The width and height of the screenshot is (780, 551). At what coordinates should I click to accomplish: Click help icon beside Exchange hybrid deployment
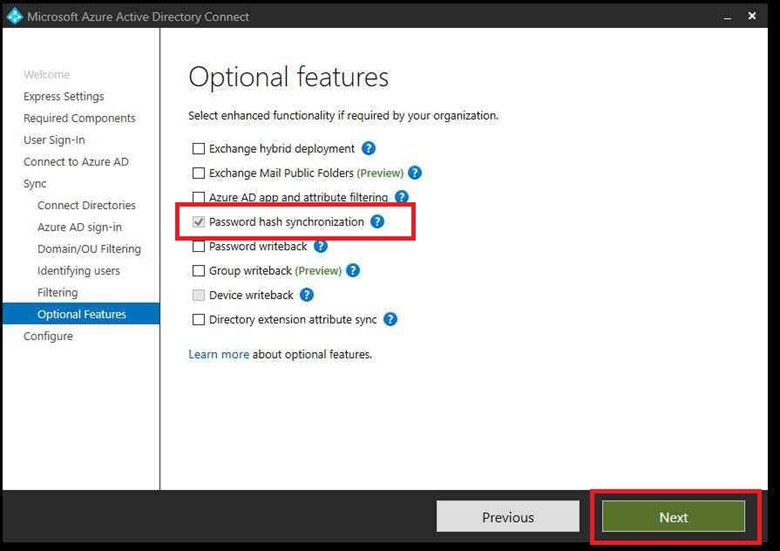coord(368,149)
